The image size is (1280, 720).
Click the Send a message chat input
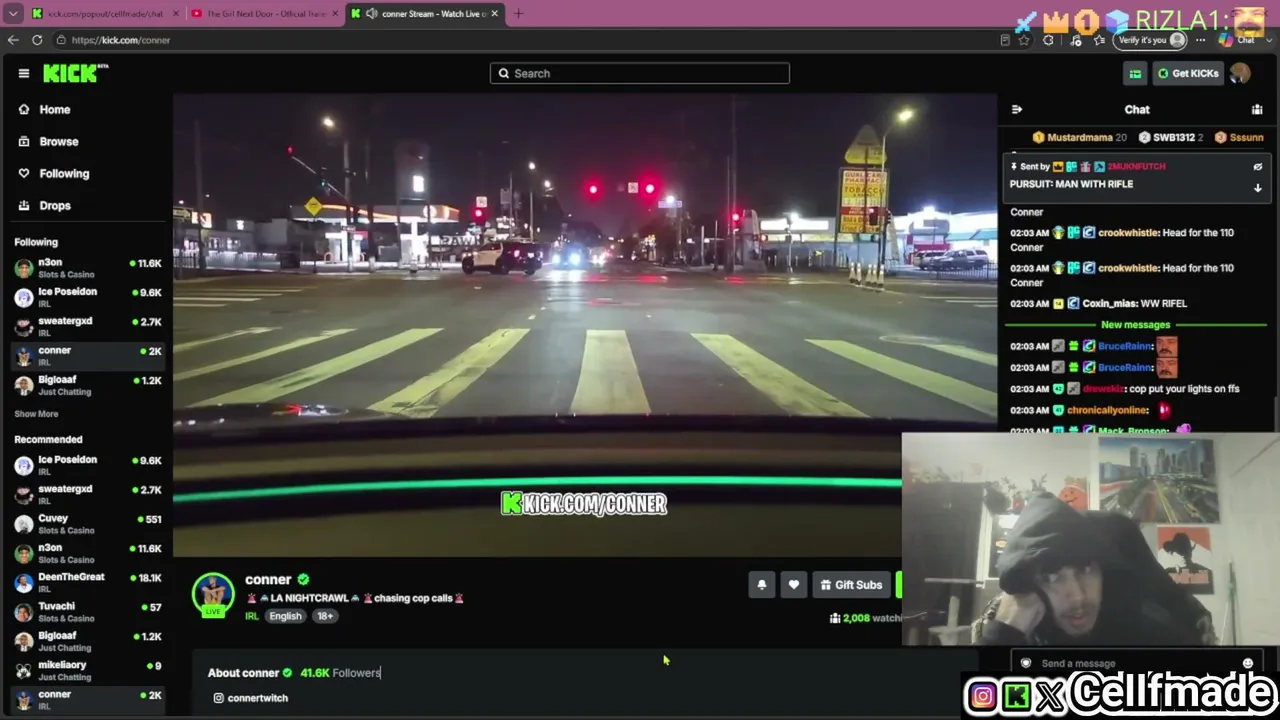tap(1135, 663)
